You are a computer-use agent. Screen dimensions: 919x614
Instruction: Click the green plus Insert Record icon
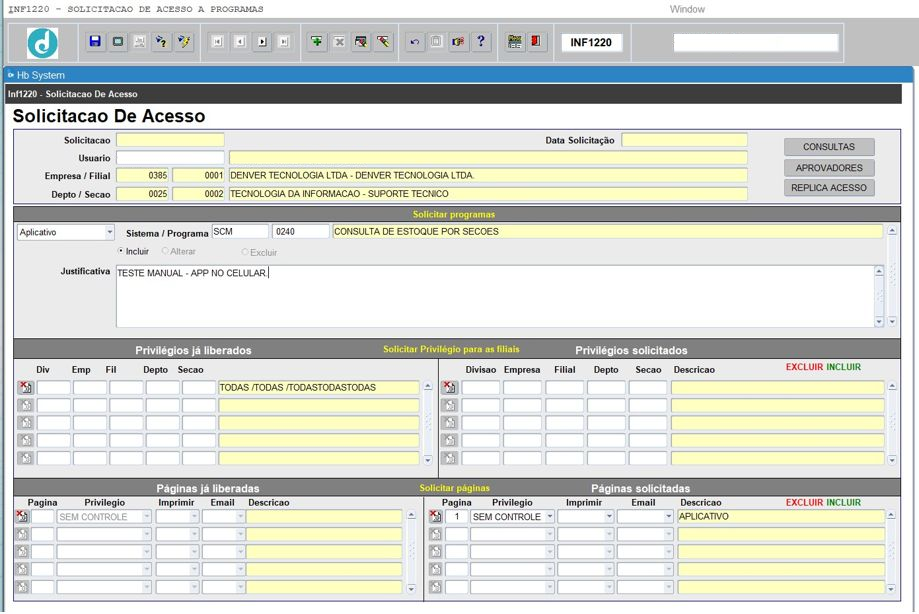[316, 42]
